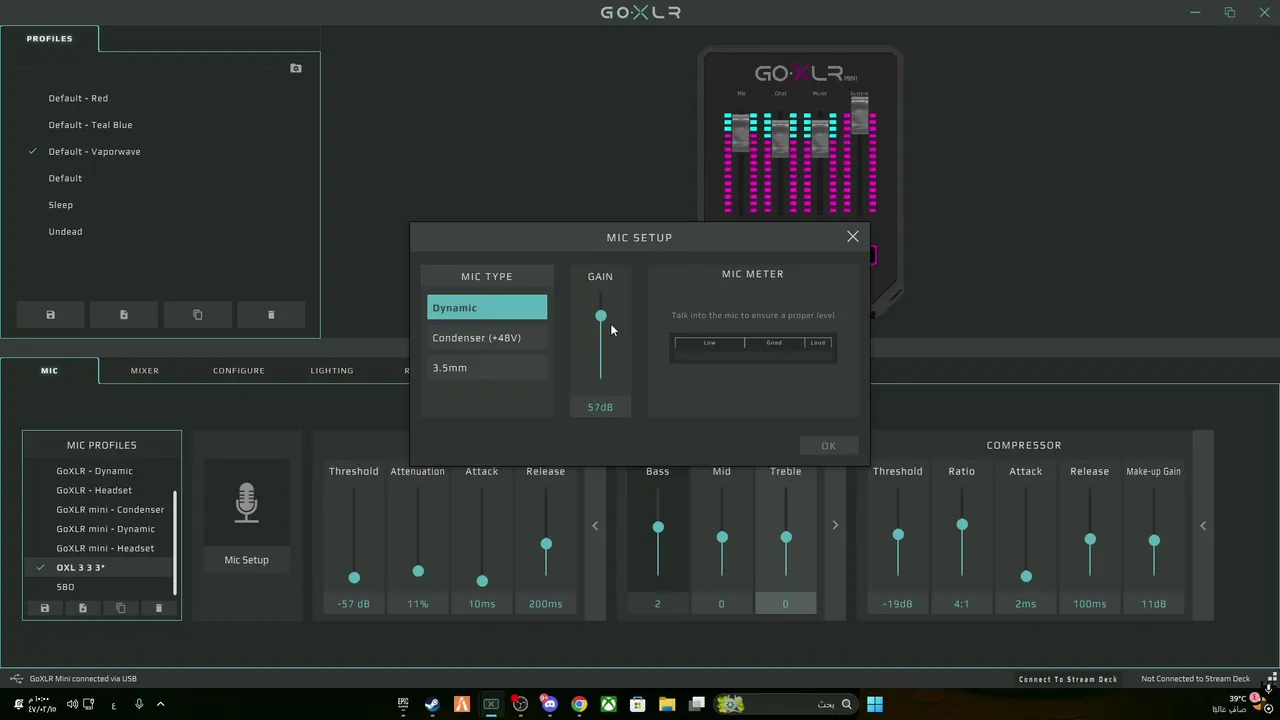Save the current profile in Profiles panel
This screenshot has width=1280, height=720.
[50, 315]
